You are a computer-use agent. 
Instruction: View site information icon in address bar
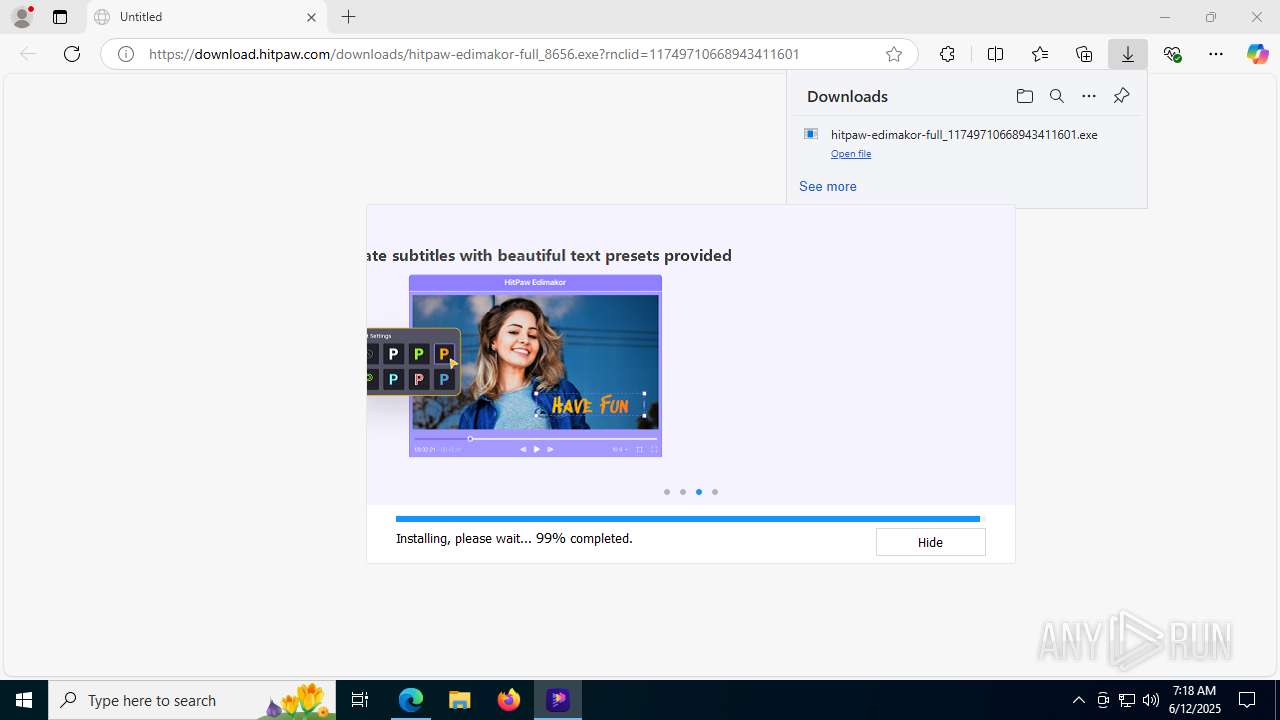(126, 54)
